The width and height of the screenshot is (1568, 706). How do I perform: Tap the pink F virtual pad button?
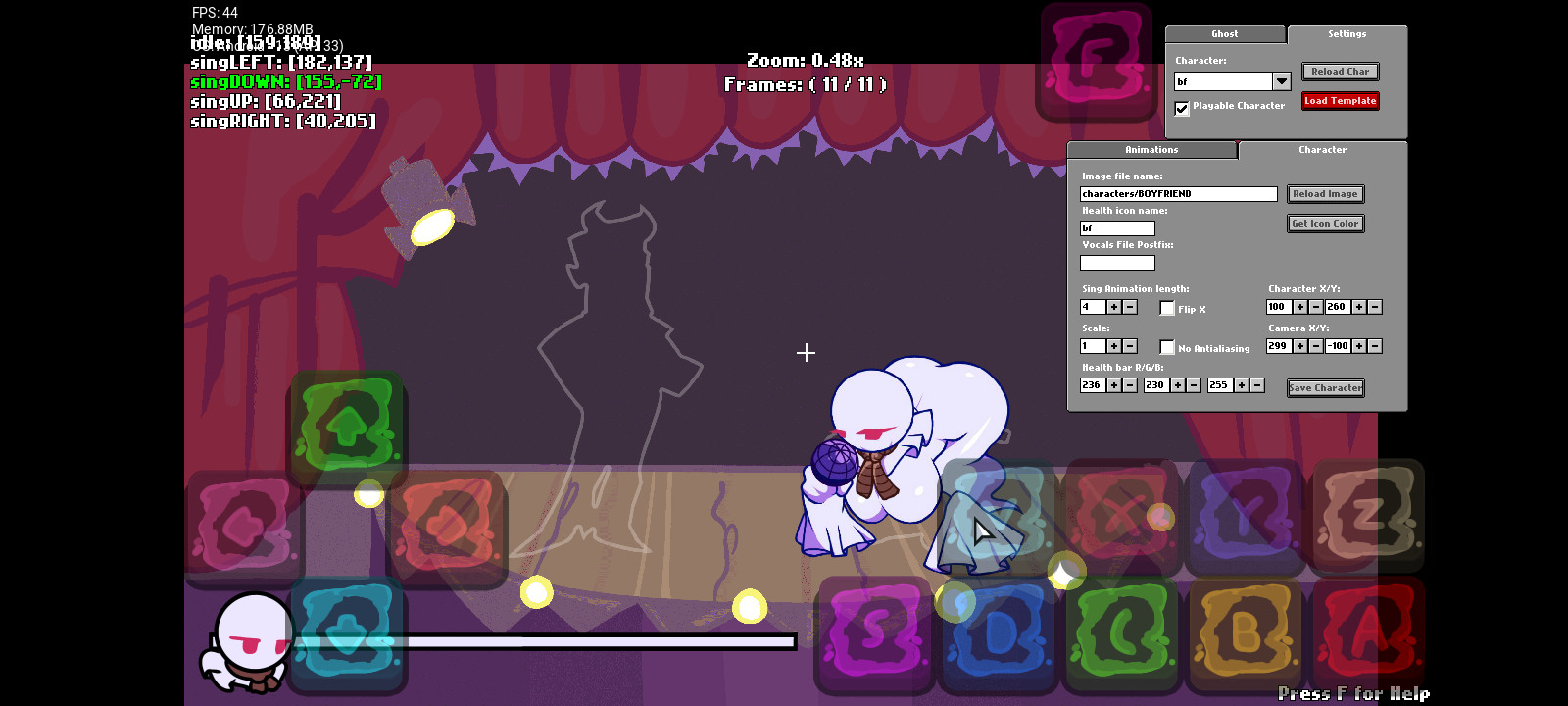[x=1097, y=61]
